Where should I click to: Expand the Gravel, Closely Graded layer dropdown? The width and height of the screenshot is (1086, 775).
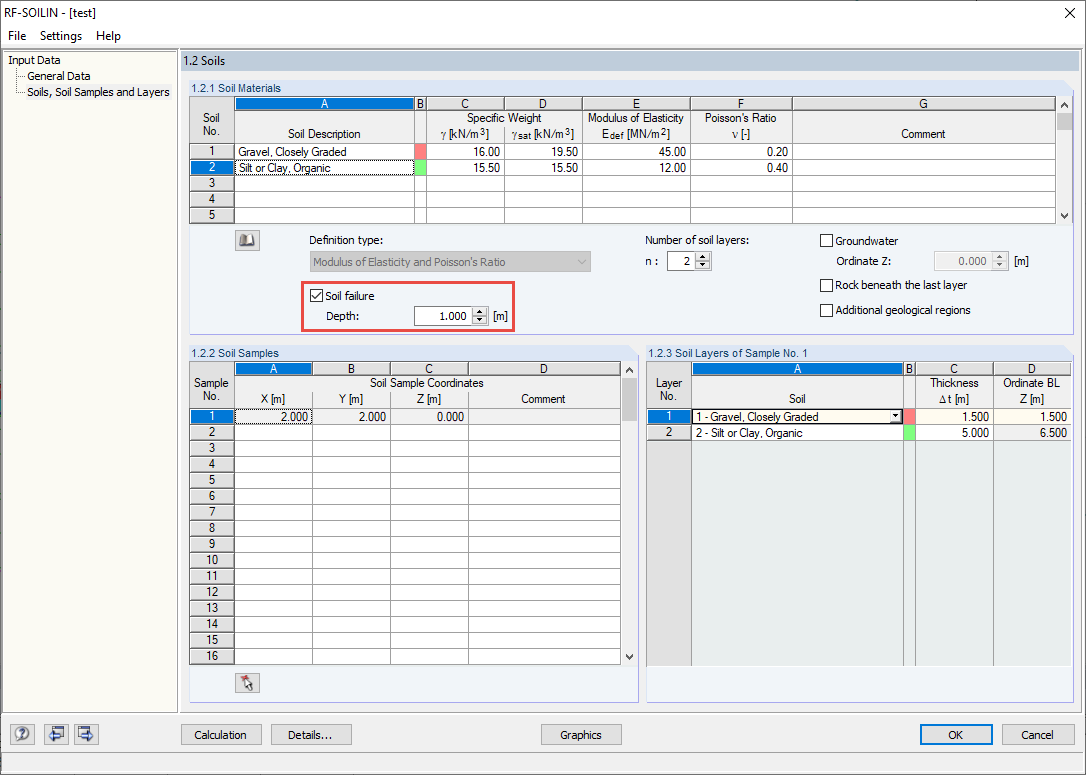[896, 416]
